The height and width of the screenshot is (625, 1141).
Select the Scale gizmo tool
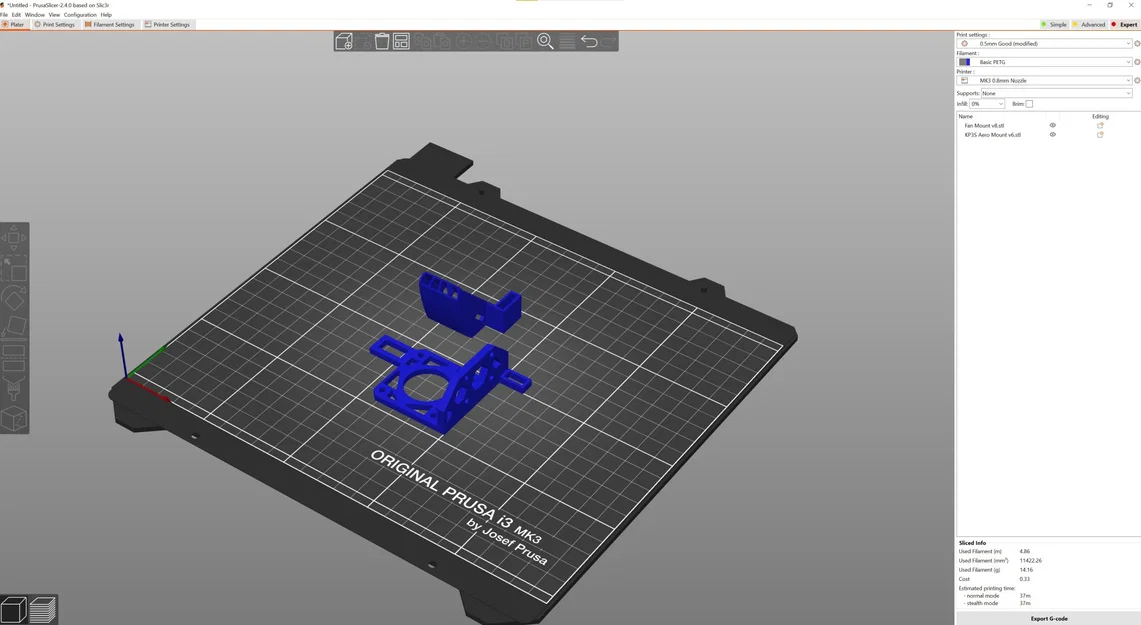[14, 268]
